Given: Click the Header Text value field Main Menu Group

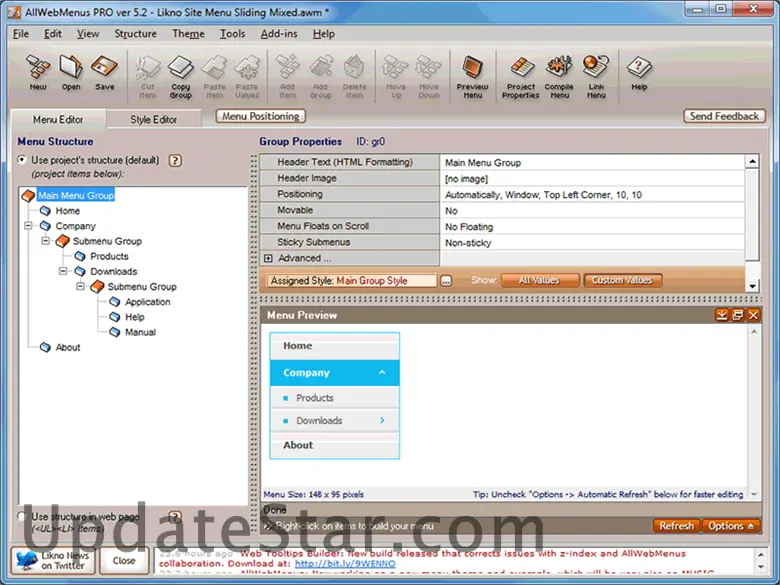Looking at the screenshot, I should (592, 163).
